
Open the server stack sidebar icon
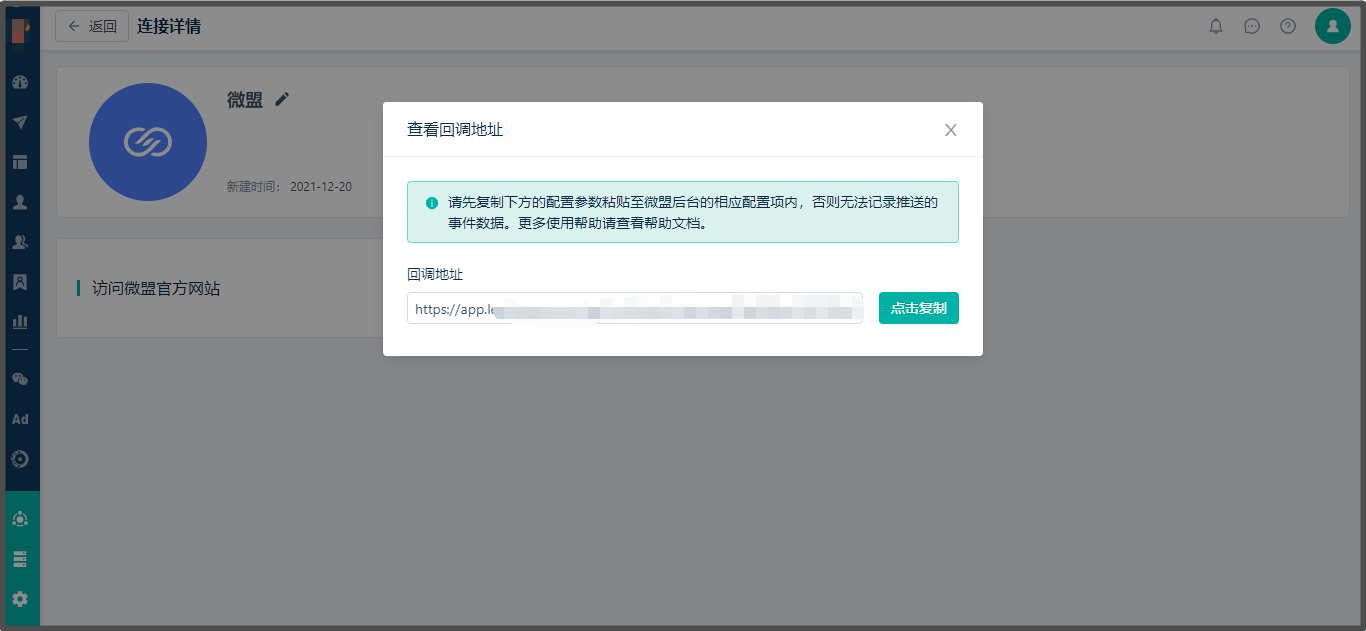[x=20, y=559]
